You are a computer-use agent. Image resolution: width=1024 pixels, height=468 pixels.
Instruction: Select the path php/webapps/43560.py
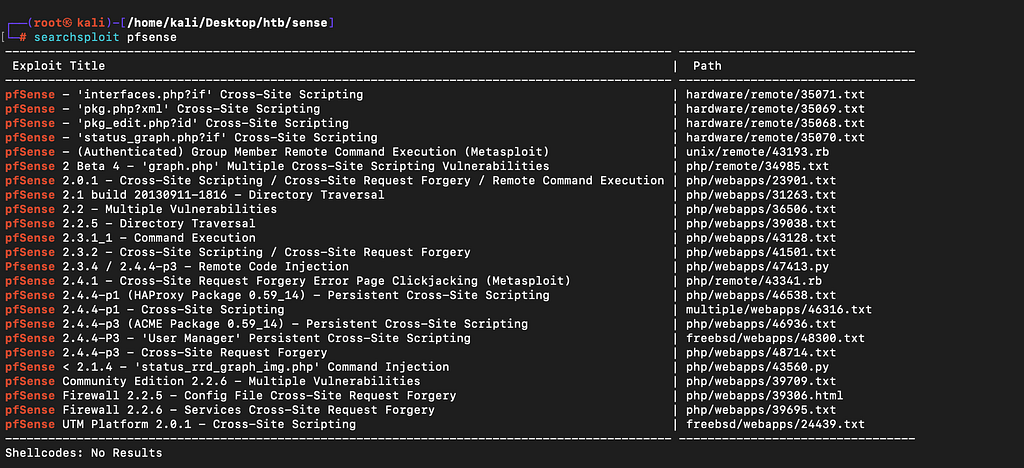tap(758, 367)
